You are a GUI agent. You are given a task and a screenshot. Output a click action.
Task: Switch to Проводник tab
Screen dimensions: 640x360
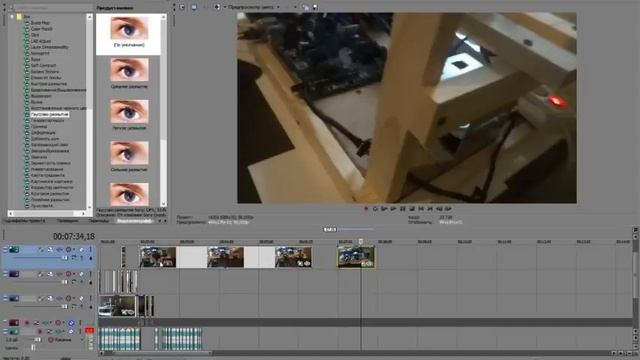68,220
